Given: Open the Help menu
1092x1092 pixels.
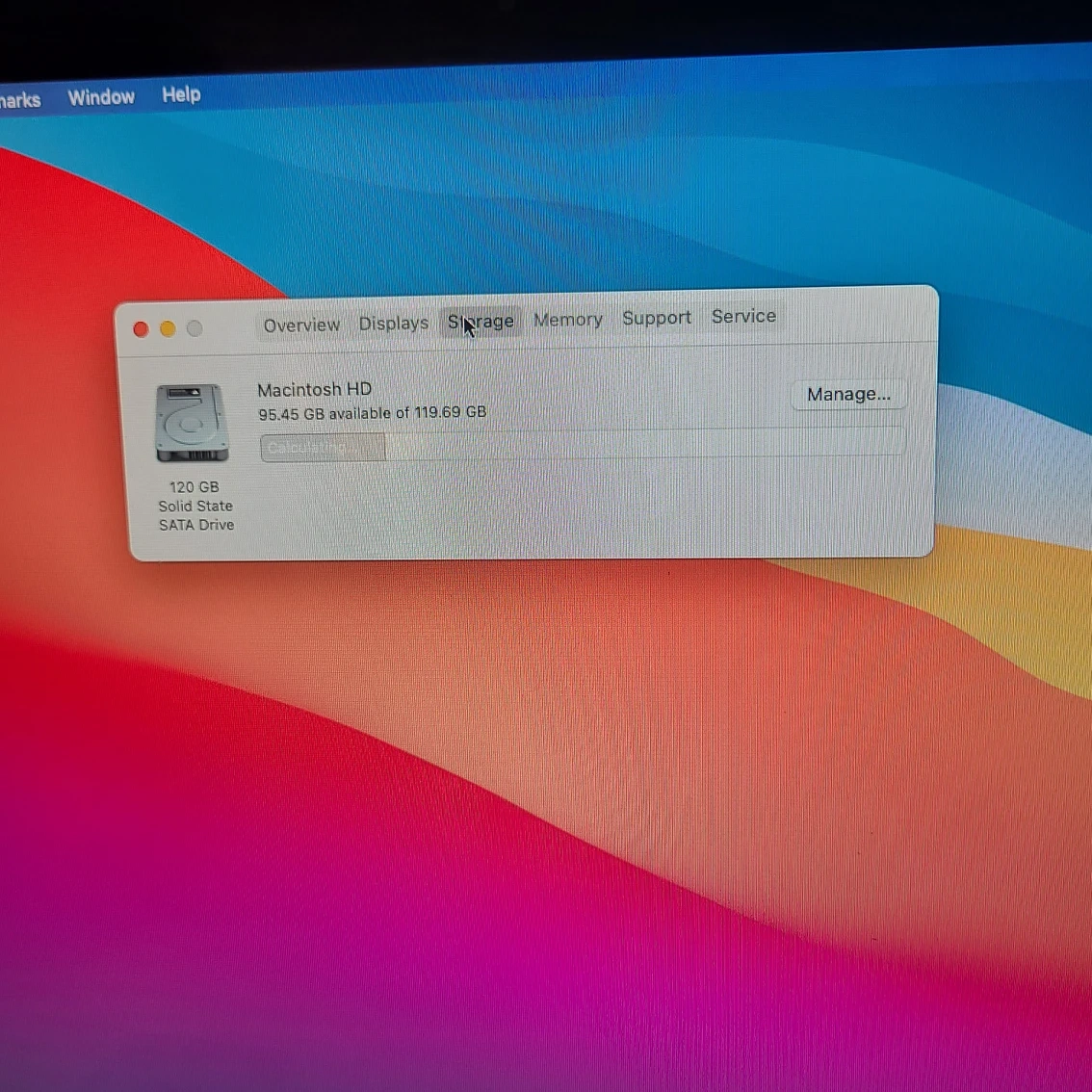Looking at the screenshot, I should (181, 94).
